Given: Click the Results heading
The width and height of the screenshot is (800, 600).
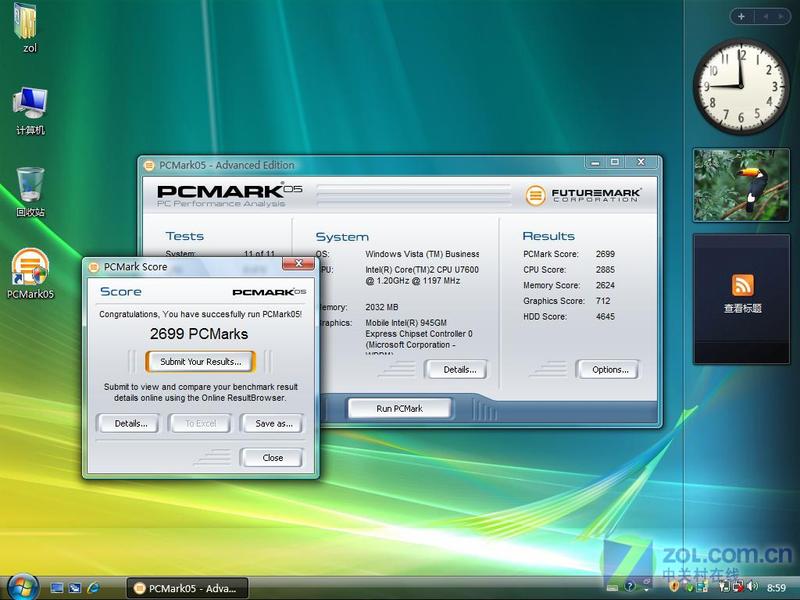Looking at the screenshot, I should click(548, 236).
